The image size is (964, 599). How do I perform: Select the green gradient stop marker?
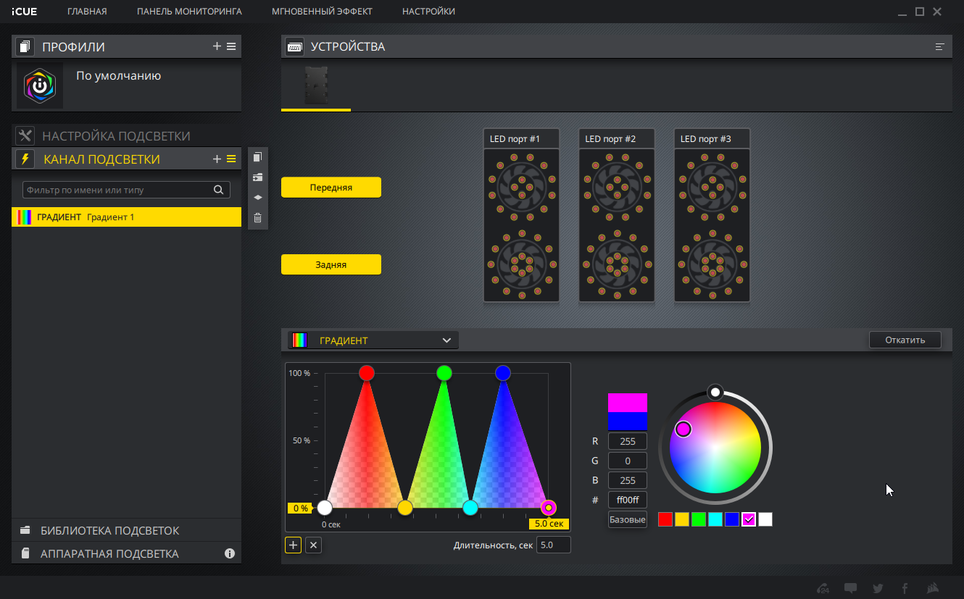pyautogui.click(x=444, y=373)
